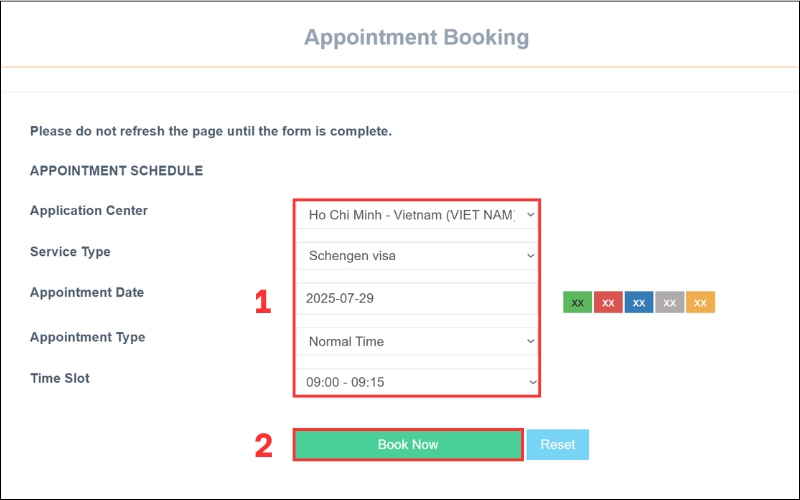800x500 pixels.
Task: Select the gray date legend swatch
Action: click(x=670, y=302)
